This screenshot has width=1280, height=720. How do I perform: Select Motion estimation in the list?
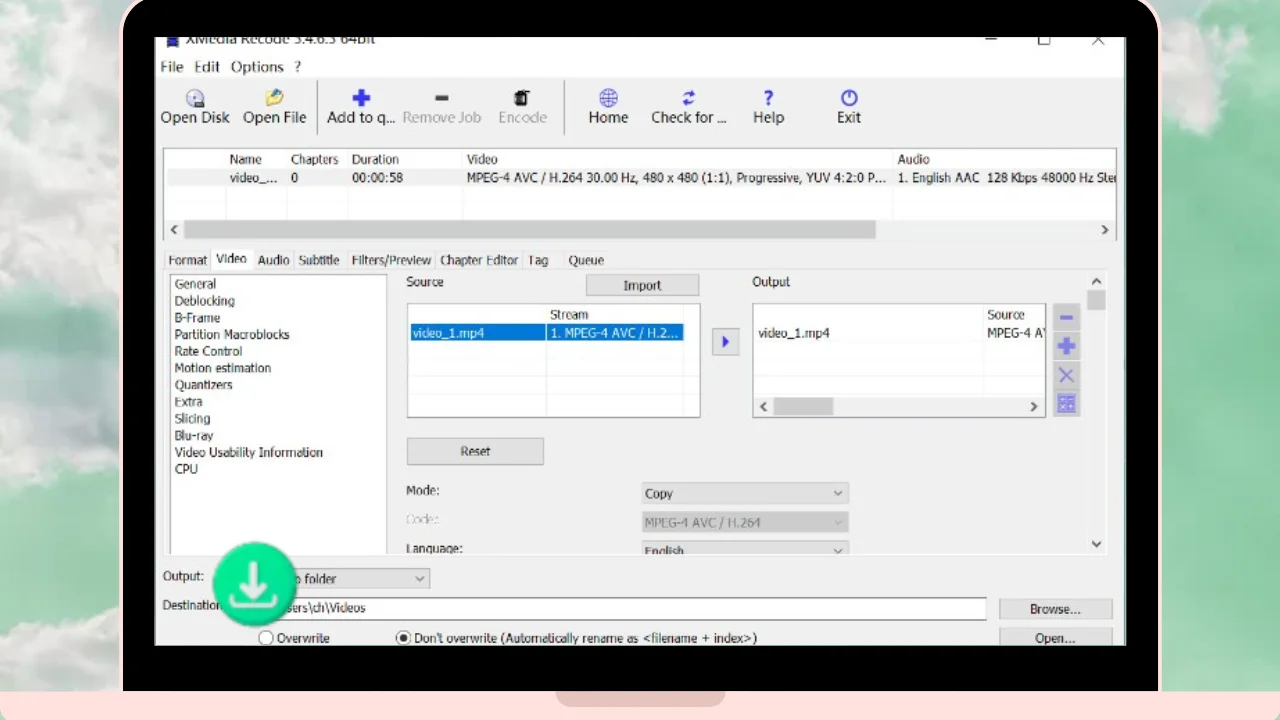point(223,368)
